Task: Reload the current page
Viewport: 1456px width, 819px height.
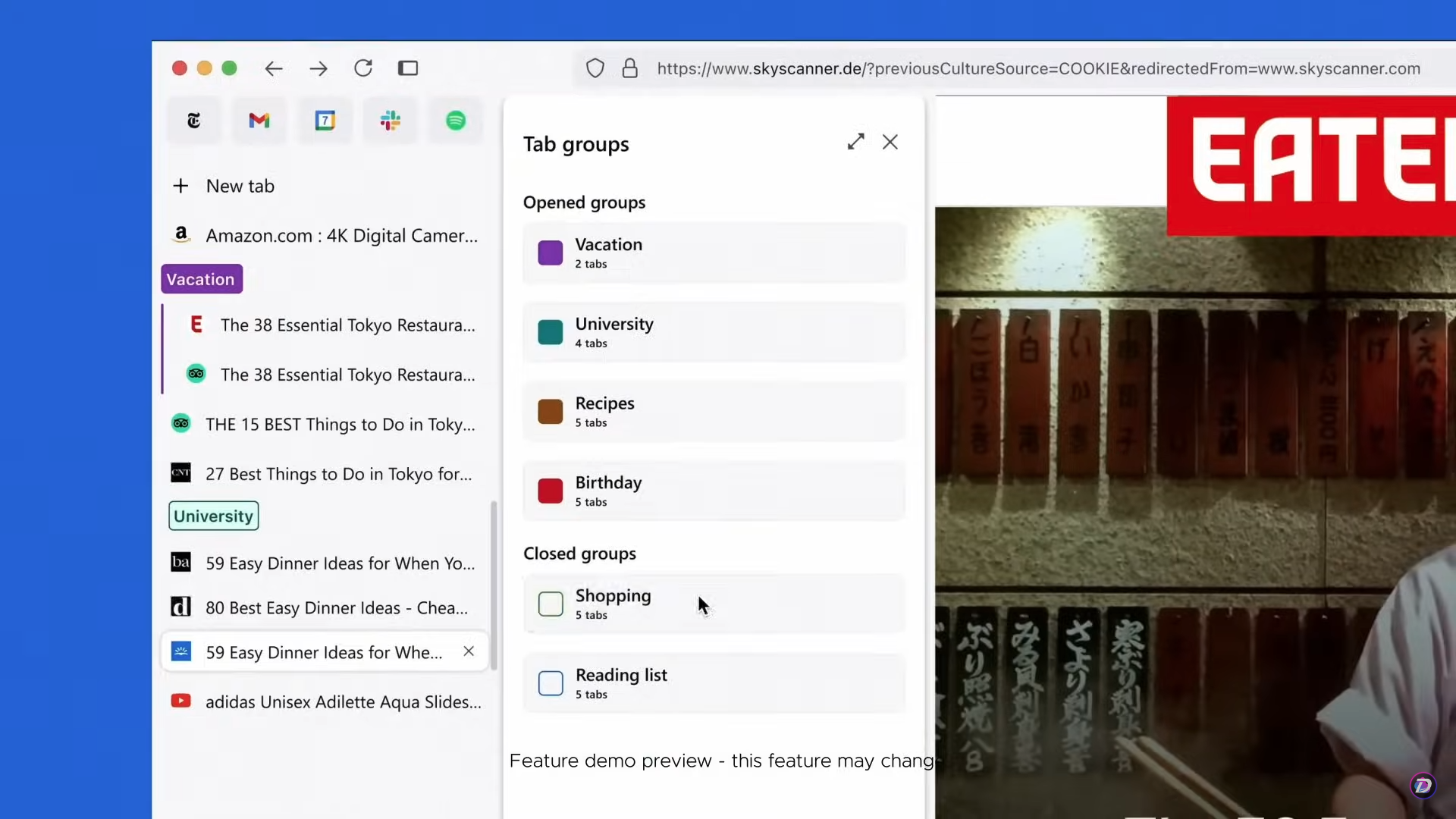Action: tap(363, 68)
